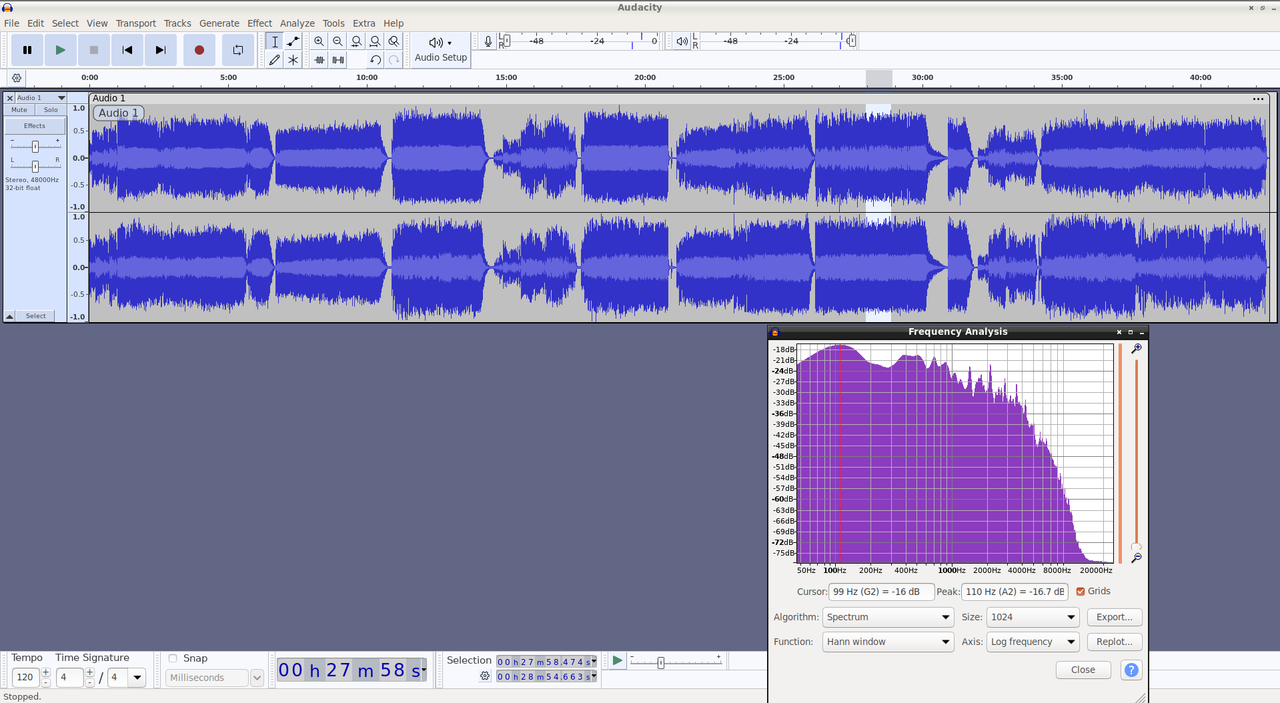Click the zoom-in magnifier in Frequency Analysis
The image size is (1280, 703).
pyautogui.click(x=1136, y=349)
